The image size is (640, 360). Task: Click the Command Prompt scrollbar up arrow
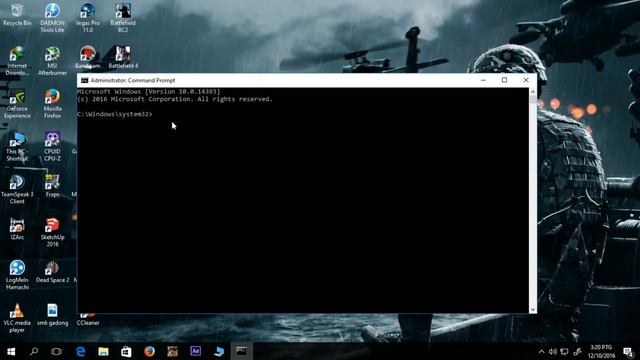coord(533,92)
